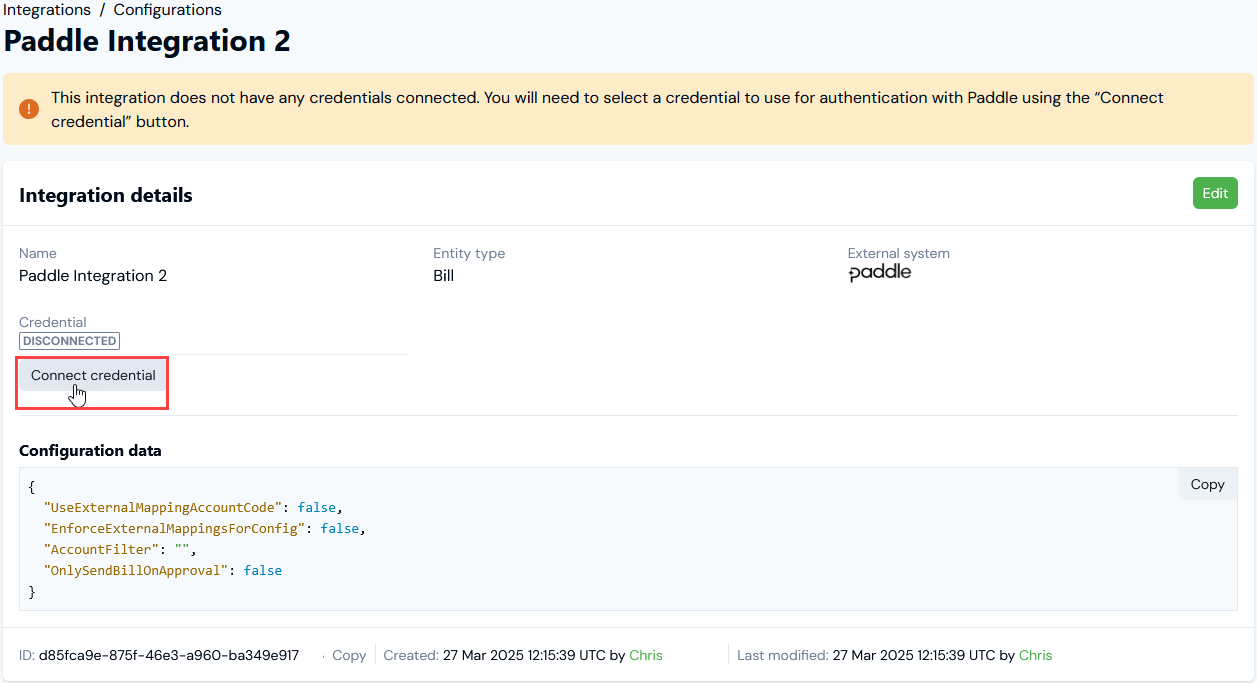
Task: Click the DISCONNECTED status badge
Action: (70, 341)
